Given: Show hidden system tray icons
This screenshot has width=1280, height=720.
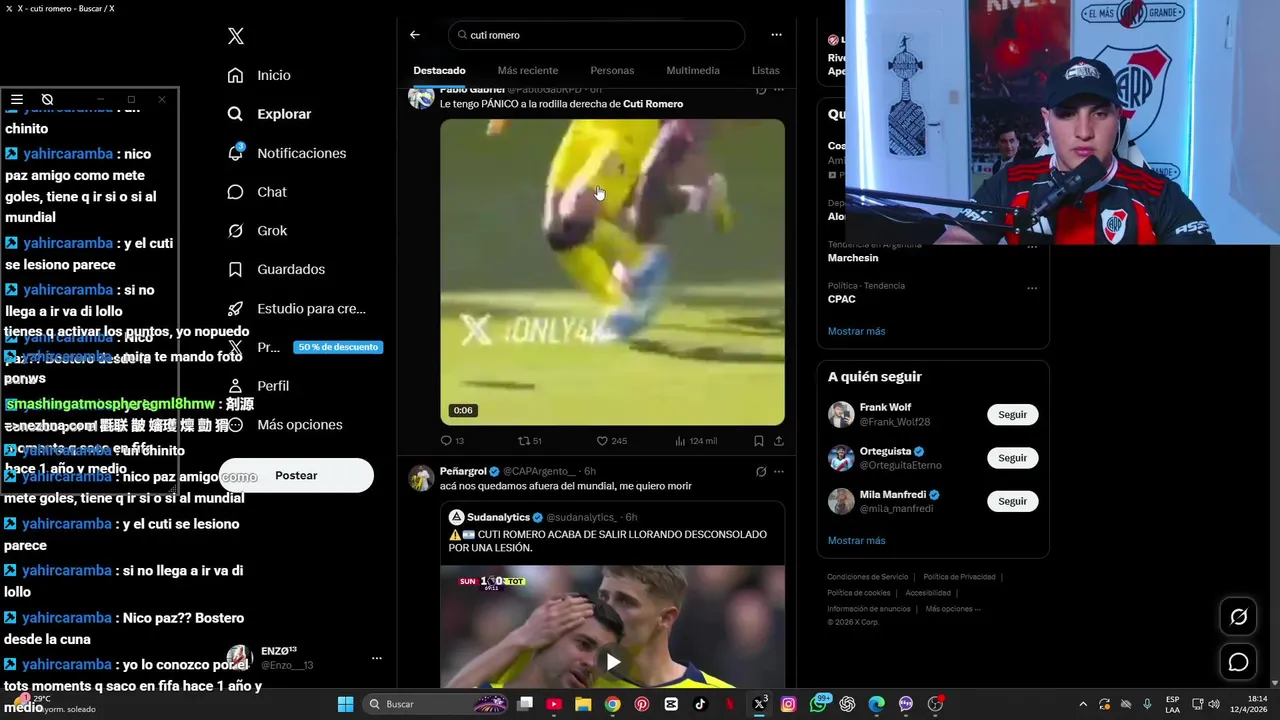Looking at the screenshot, I should (1083, 704).
